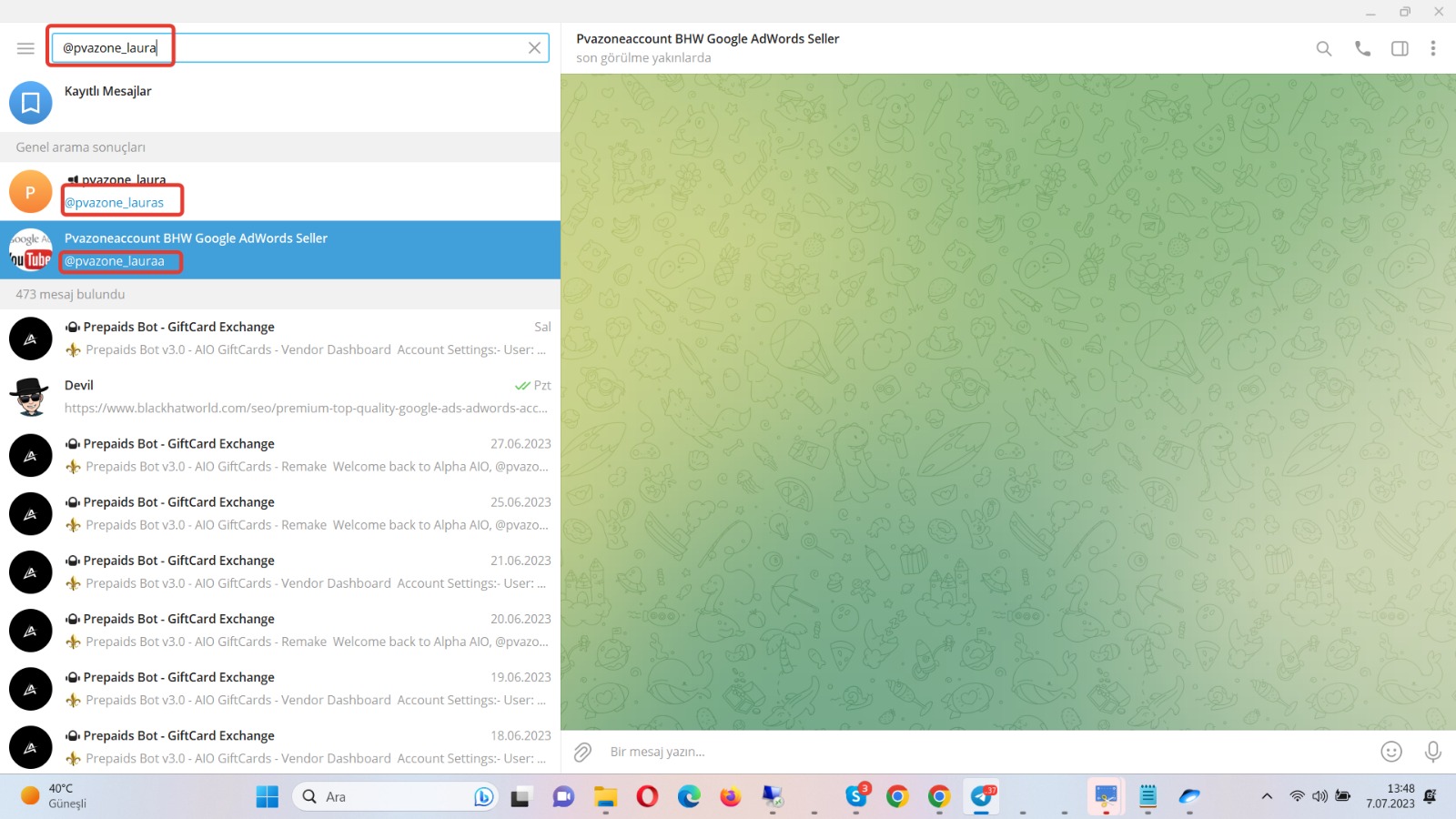
Task: Open Prepaids Bot message from 19.06.2023
Action: pyautogui.click(x=280, y=689)
